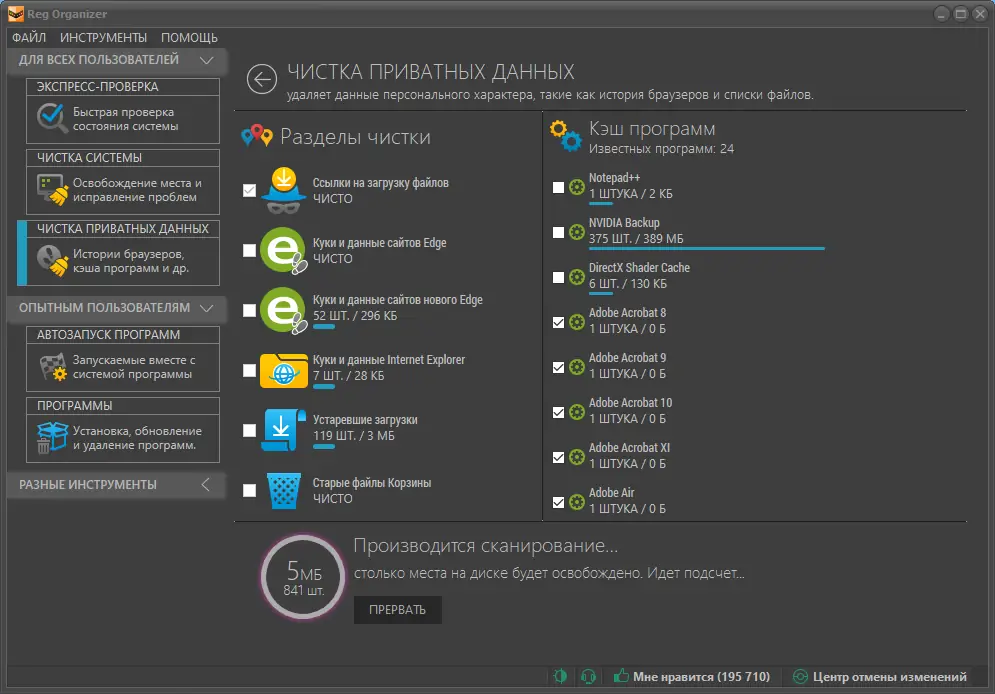Screen dimensions: 995x694
Task: Click the system cleanup monitor broom icon
Action: [x=52, y=189]
